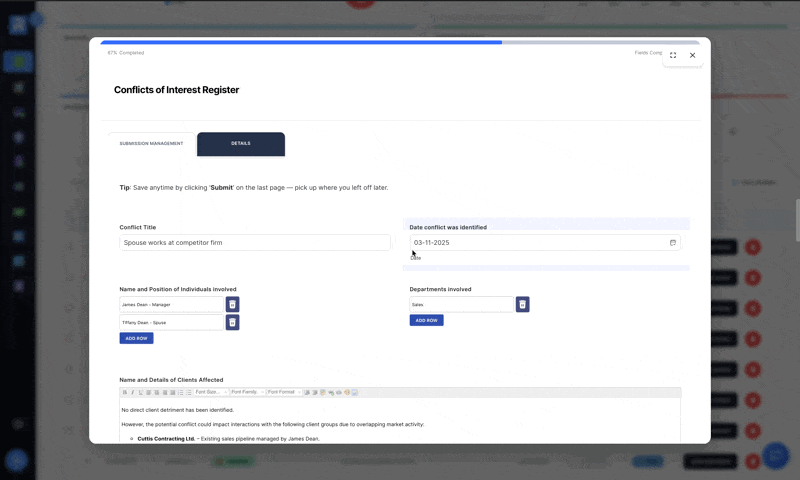Open the Font Size dropdown
The width and height of the screenshot is (800, 480).
tap(211, 392)
